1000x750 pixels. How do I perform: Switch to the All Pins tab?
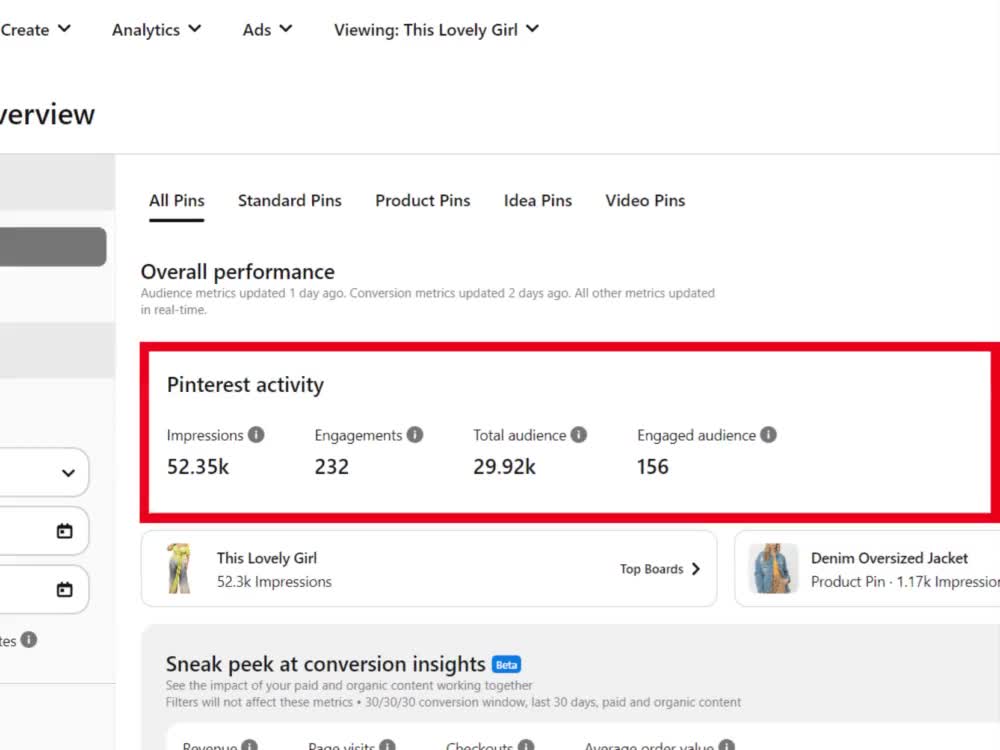(x=177, y=201)
